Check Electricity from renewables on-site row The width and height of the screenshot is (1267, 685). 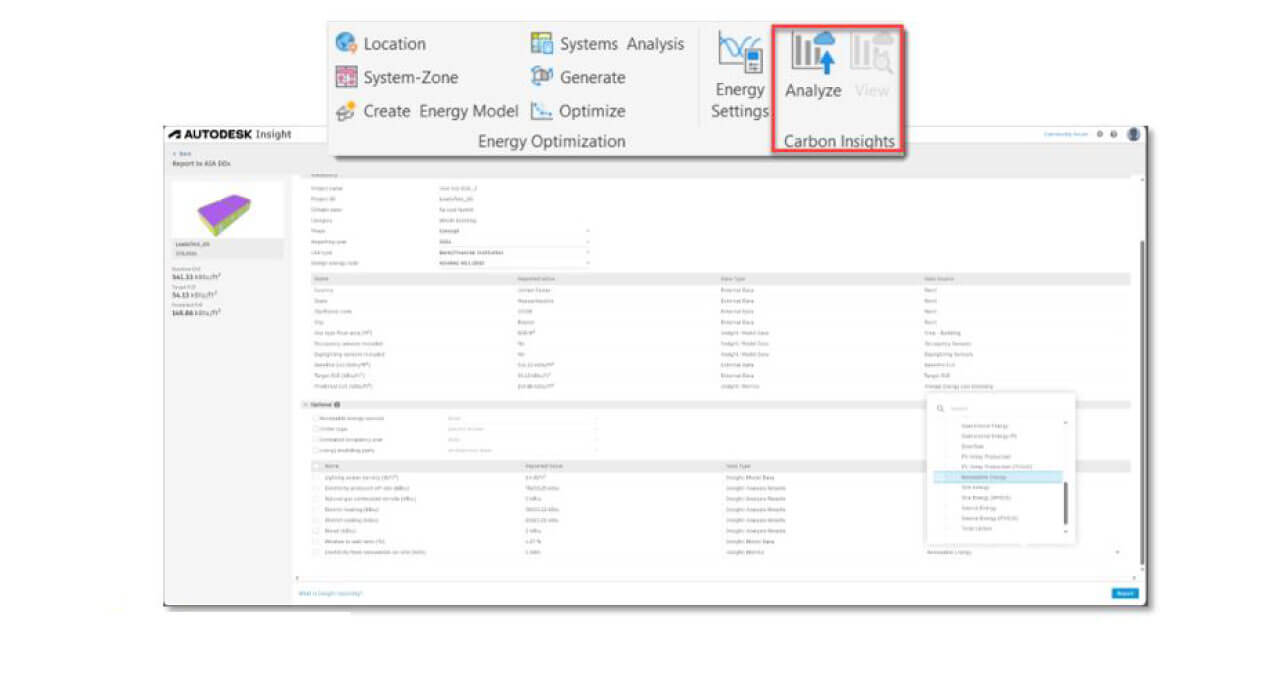[x=317, y=552]
